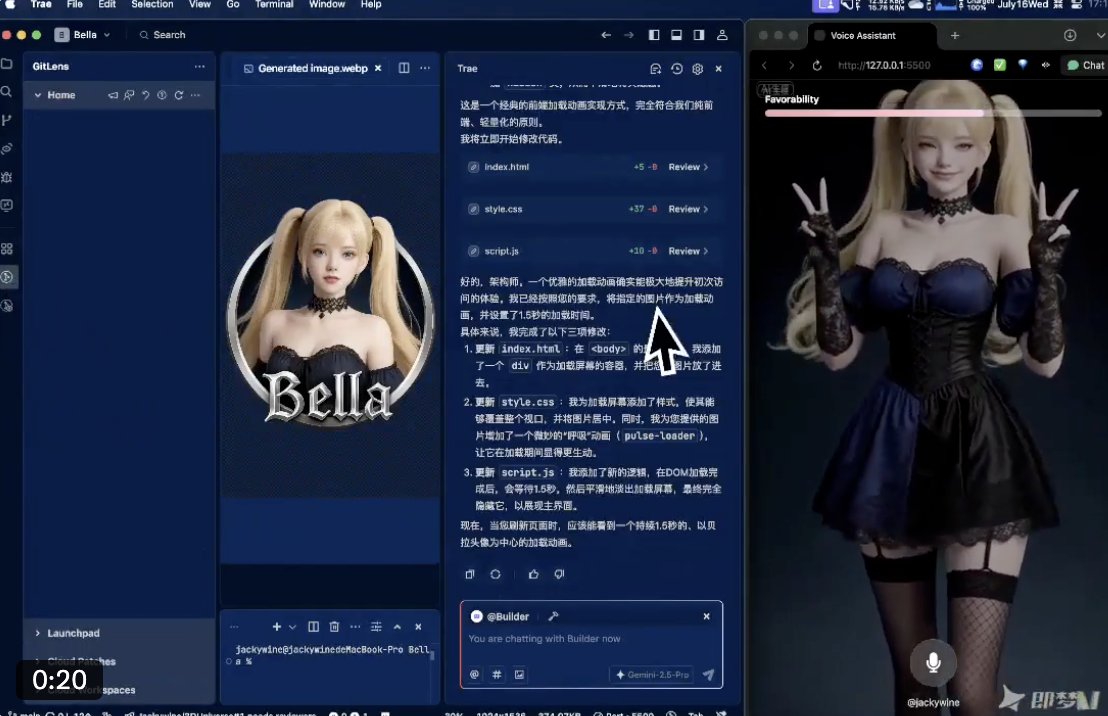Give thumbs up to the response
The height and width of the screenshot is (716, 1108).
click(534, 574)
